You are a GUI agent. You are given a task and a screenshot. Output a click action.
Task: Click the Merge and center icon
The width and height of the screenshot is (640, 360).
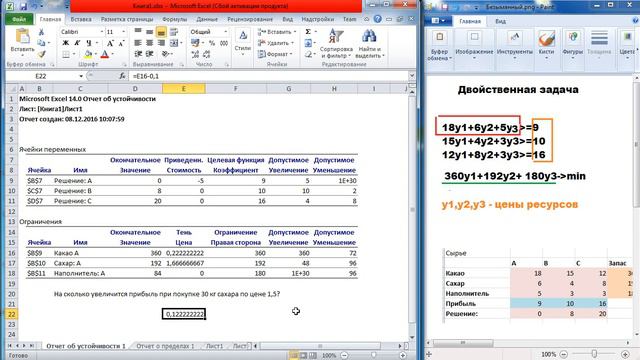(x=174, y=43)
